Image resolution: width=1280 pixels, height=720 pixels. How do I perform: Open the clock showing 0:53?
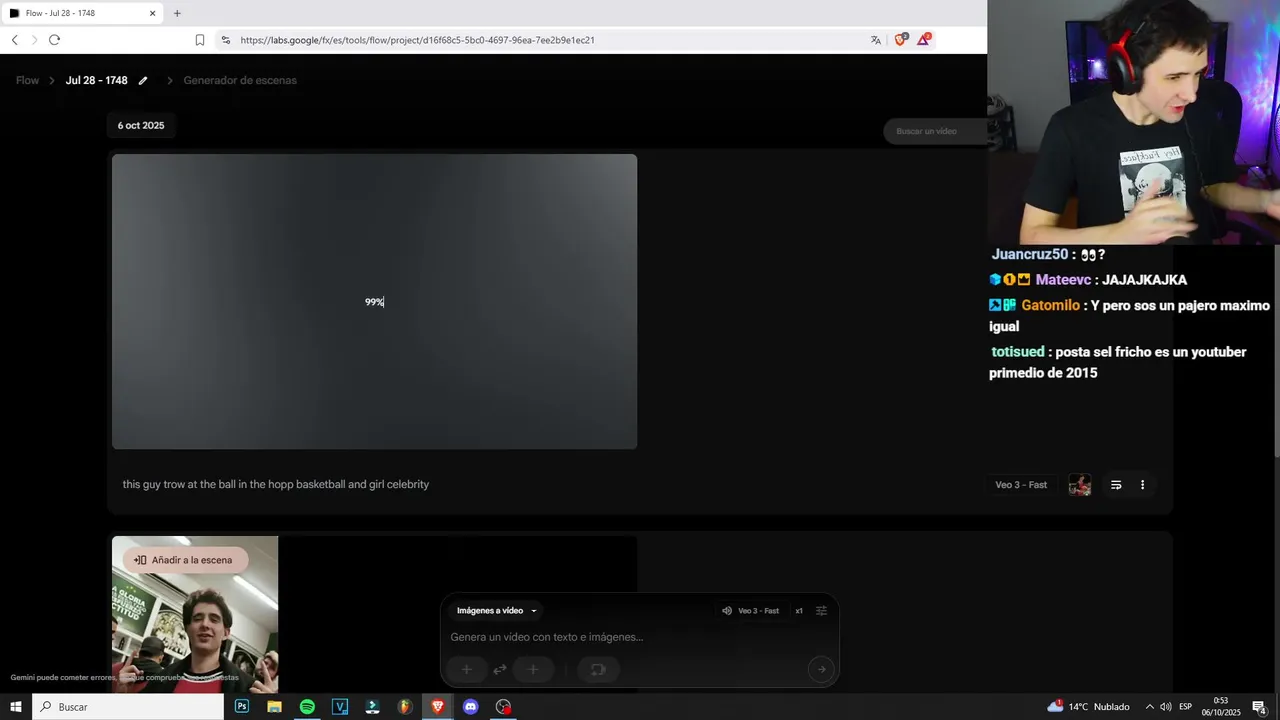pos(1221,707)
